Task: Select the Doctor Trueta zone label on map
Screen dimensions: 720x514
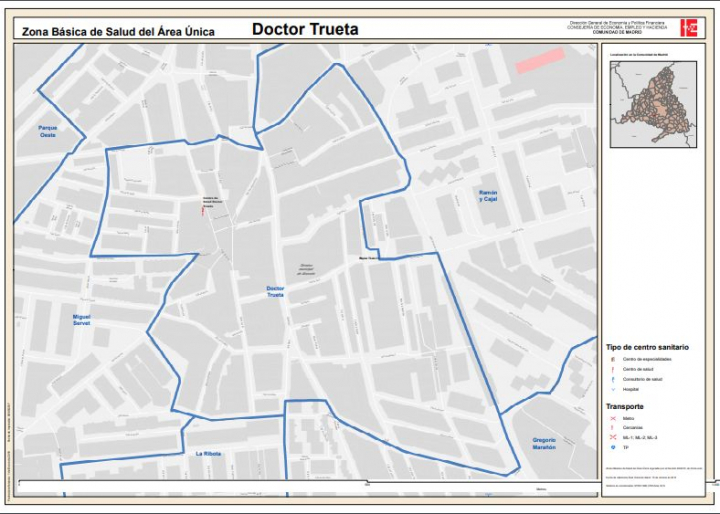Action: pos(275,292)
